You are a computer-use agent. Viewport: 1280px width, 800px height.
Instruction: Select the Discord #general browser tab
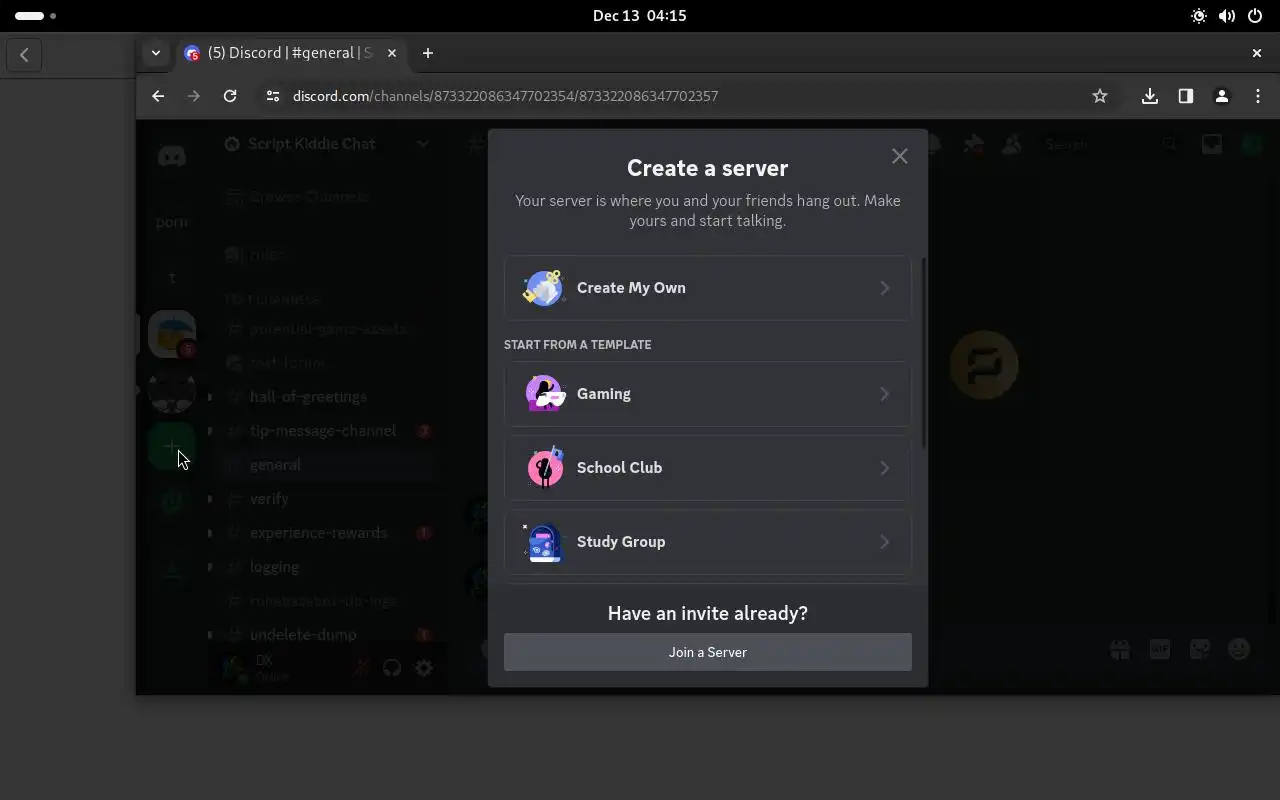290,53
